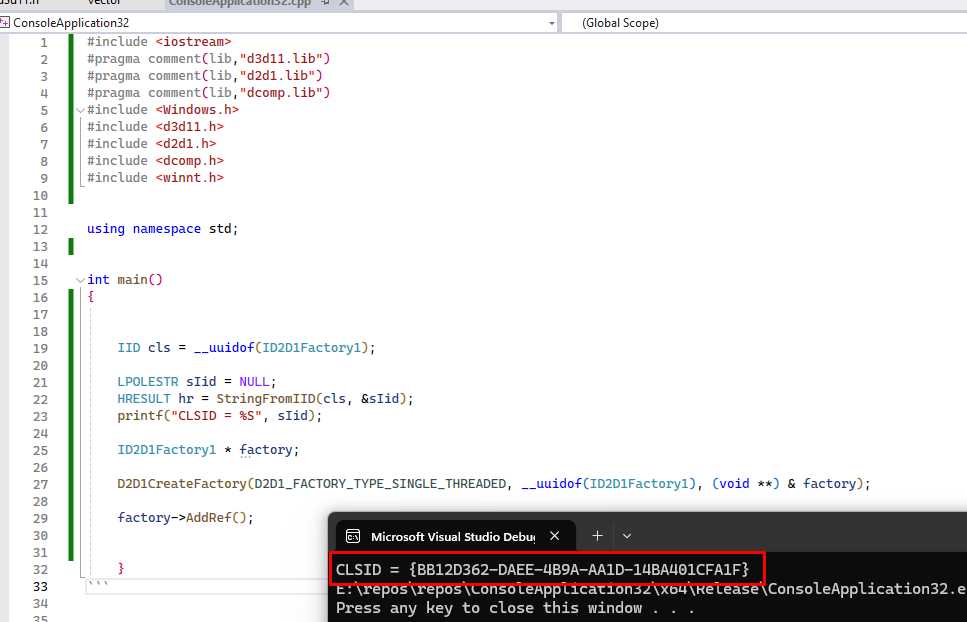The width and height of the screenshot is (967, 622).
Task: Click the project icon beside ConsoleApplication32 dropdown
Action: coord(7,22)
